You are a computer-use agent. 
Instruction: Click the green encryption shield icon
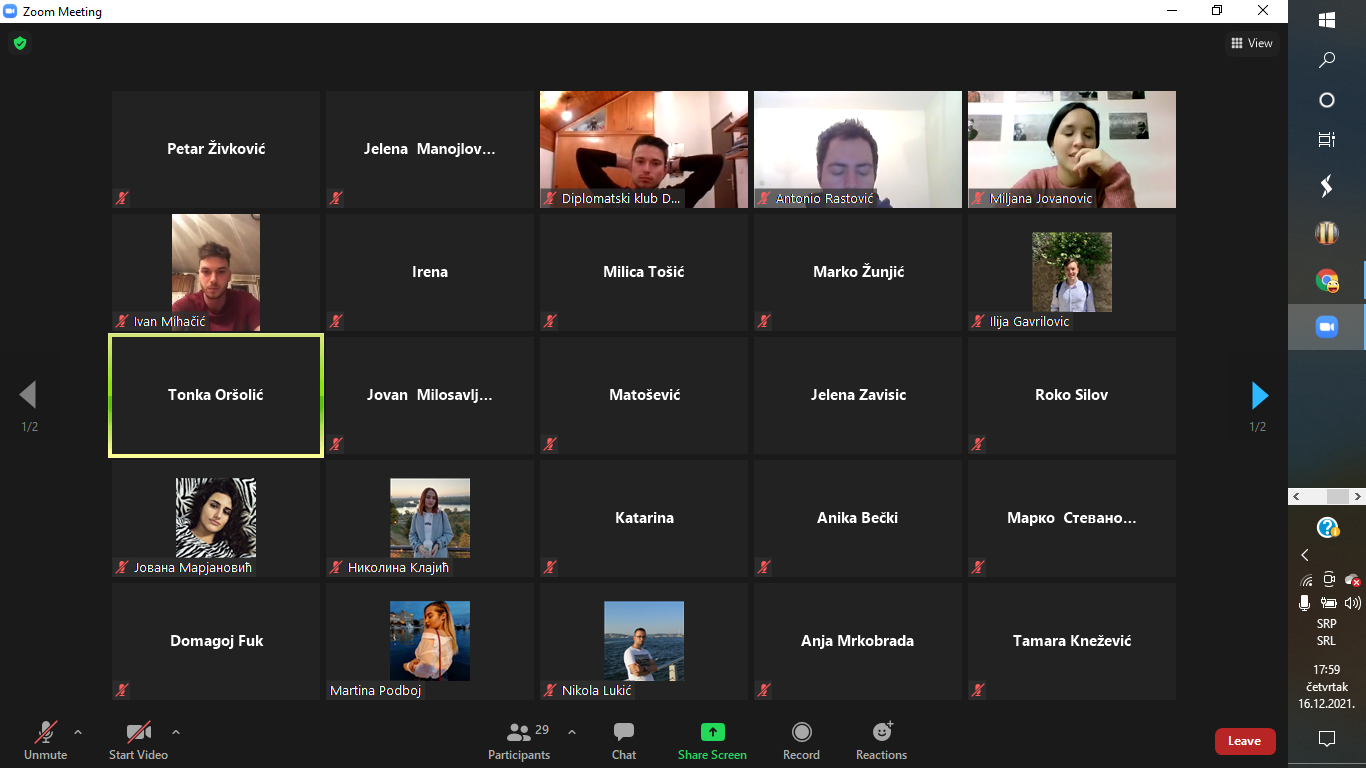[x=19, y=44]
